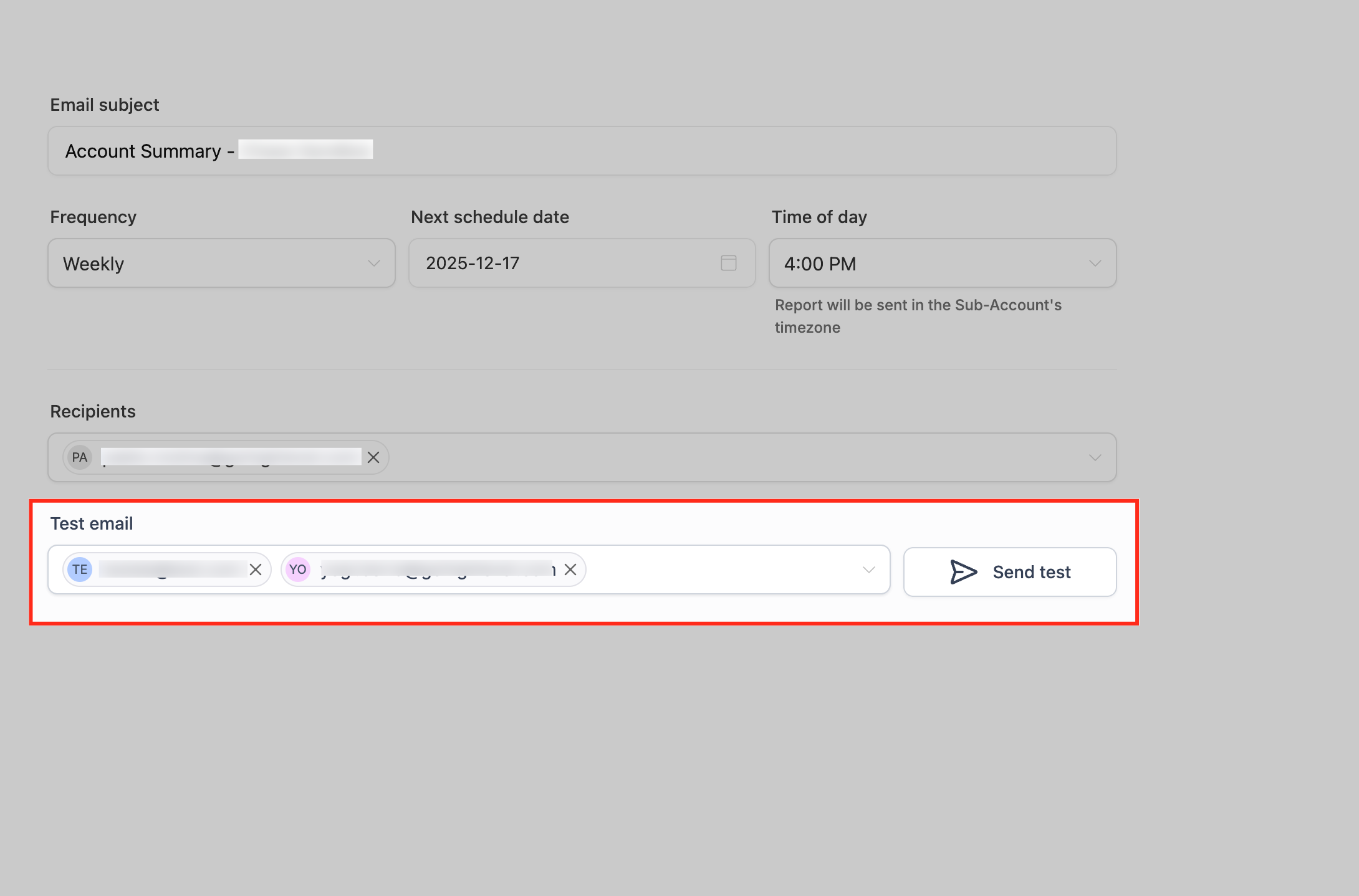Image resolution: width=1359 pixels, height=896 pixels.
Task: Click the TE avatar badge
Action: (80, 570)
